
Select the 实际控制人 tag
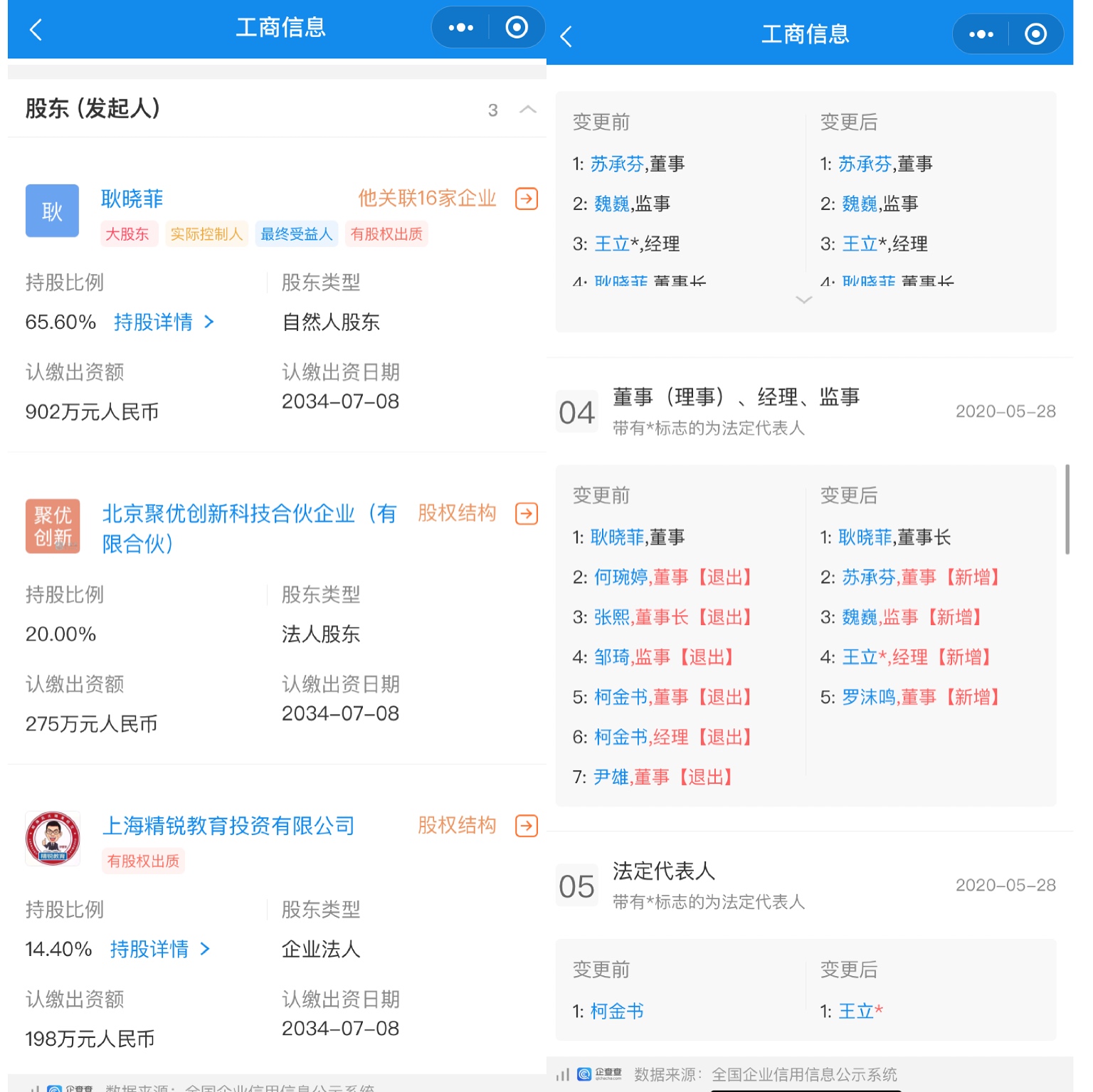click(206, 234)
